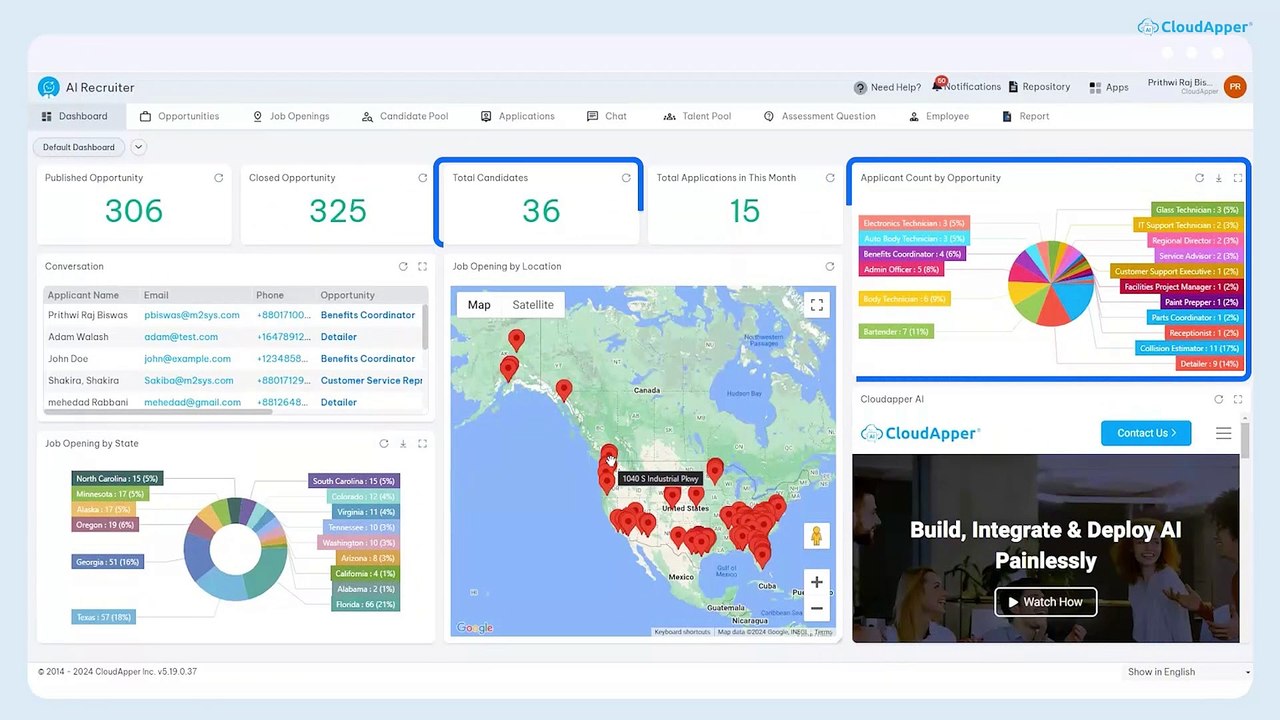Go to the Talent Pool tab

click(x=698, y=116)
